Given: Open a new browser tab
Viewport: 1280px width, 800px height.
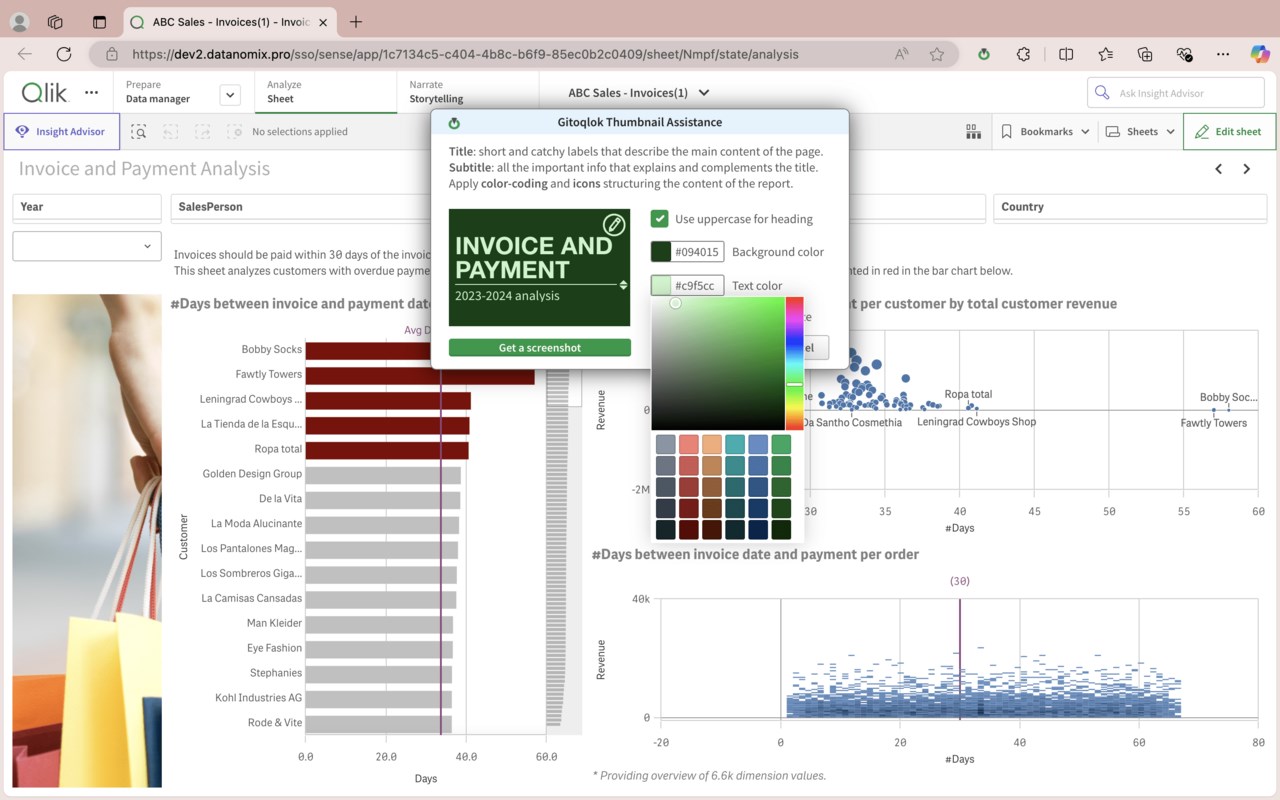Looking at the screenshot, I should point(356,22).
